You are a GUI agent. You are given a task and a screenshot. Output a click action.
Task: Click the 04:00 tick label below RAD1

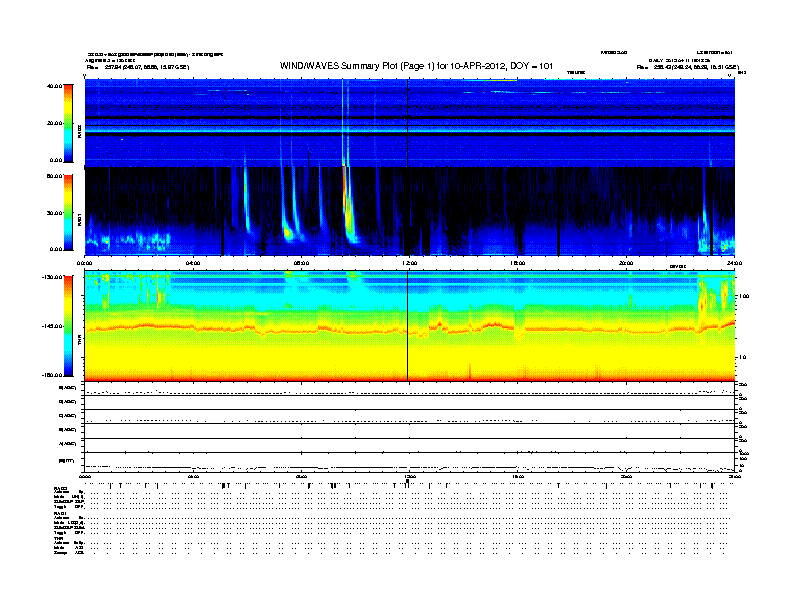point(193,263)
